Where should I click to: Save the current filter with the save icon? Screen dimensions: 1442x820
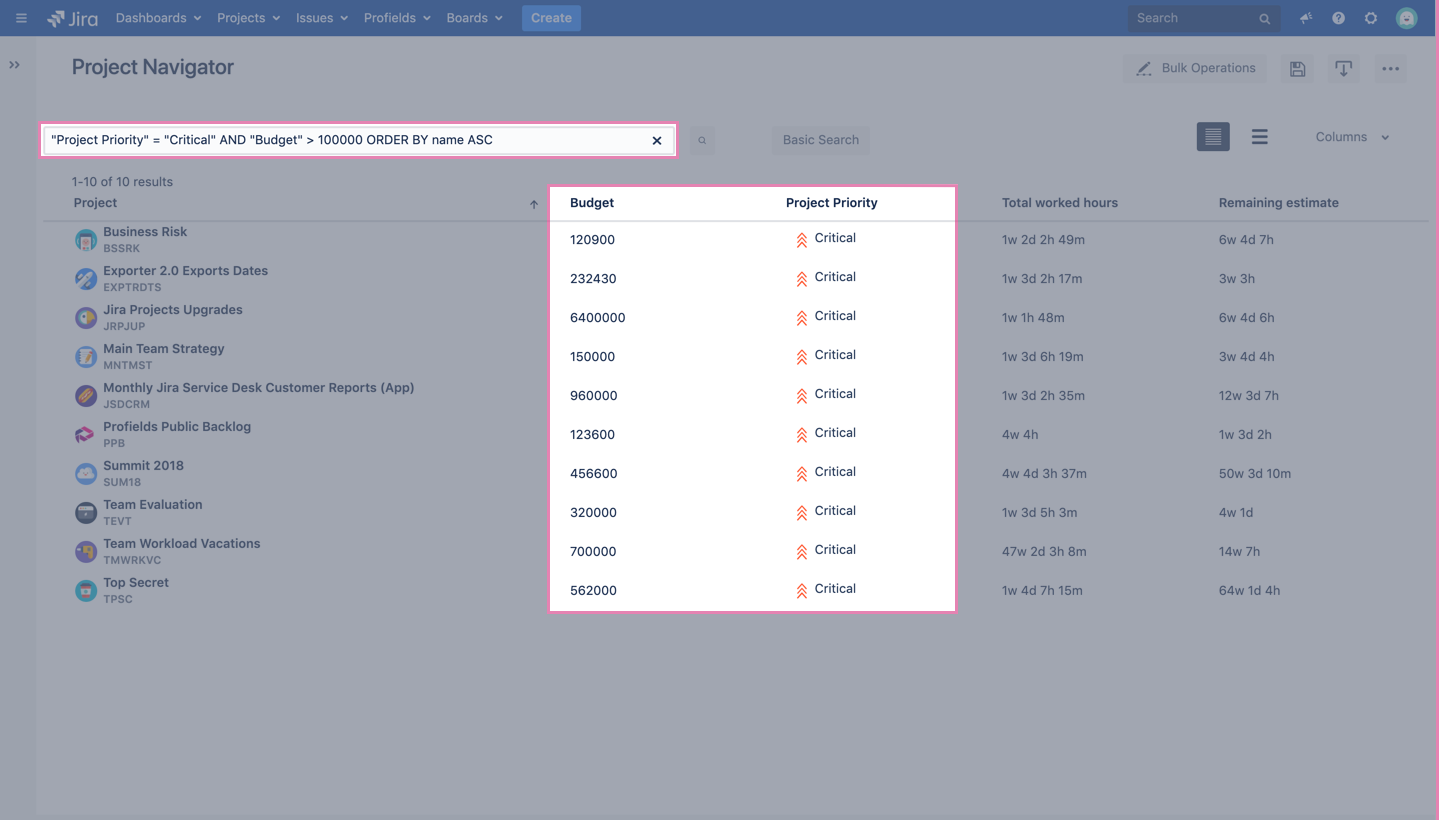[x=1297, y=68]
